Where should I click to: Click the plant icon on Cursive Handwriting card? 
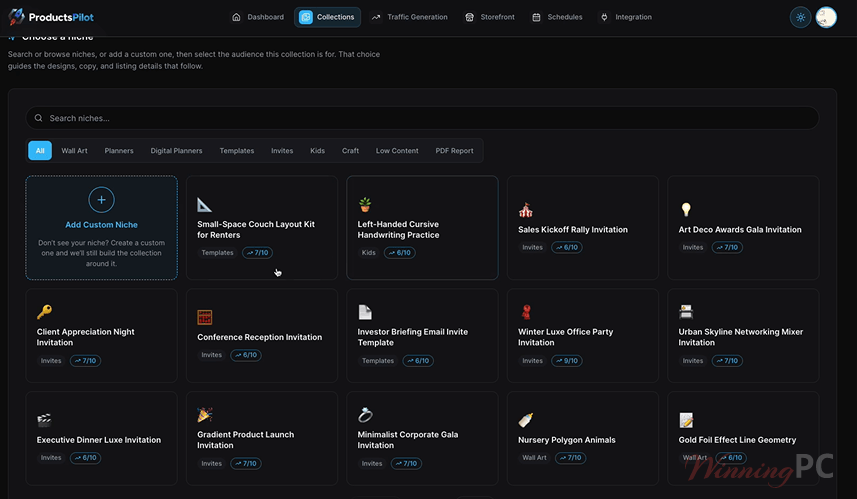point(365,204)
